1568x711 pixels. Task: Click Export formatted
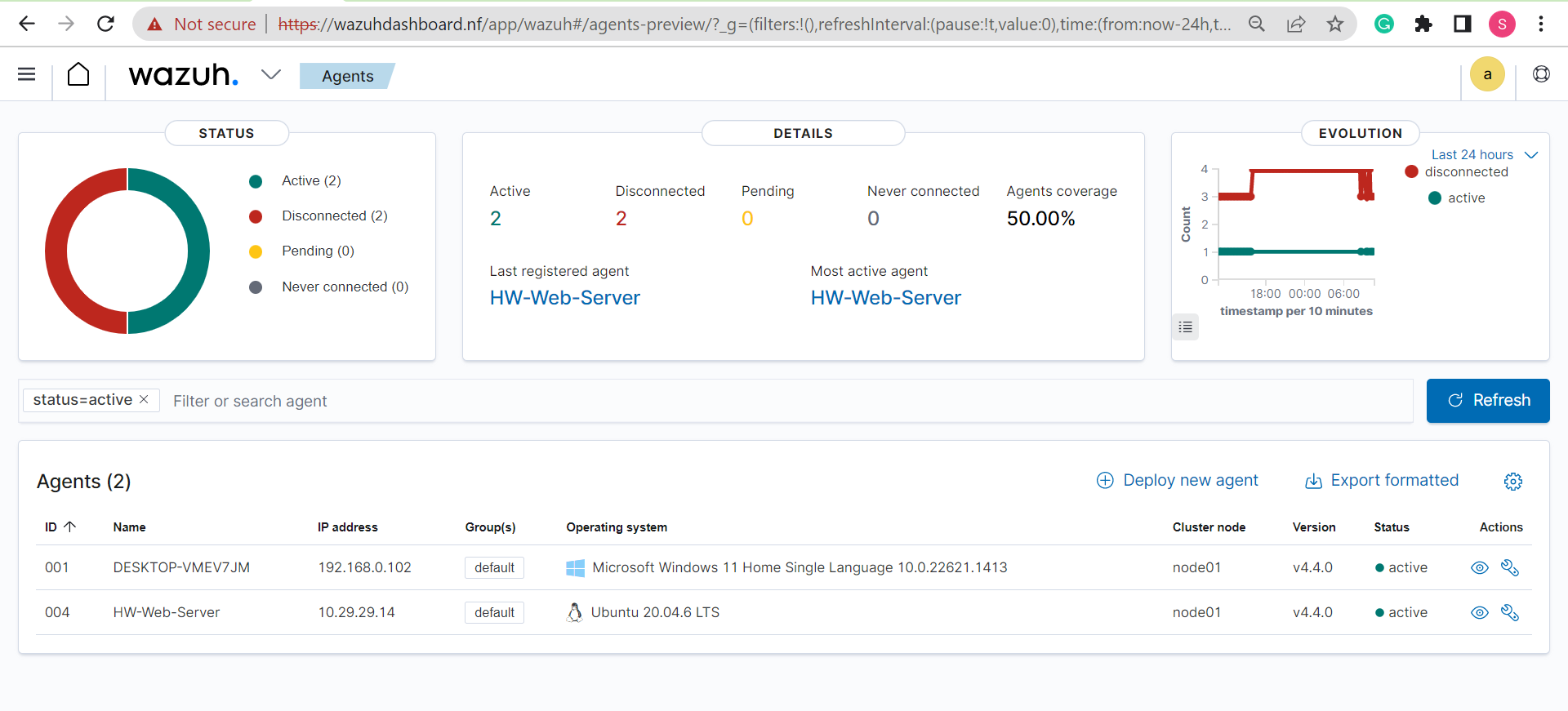point(1382,481)
